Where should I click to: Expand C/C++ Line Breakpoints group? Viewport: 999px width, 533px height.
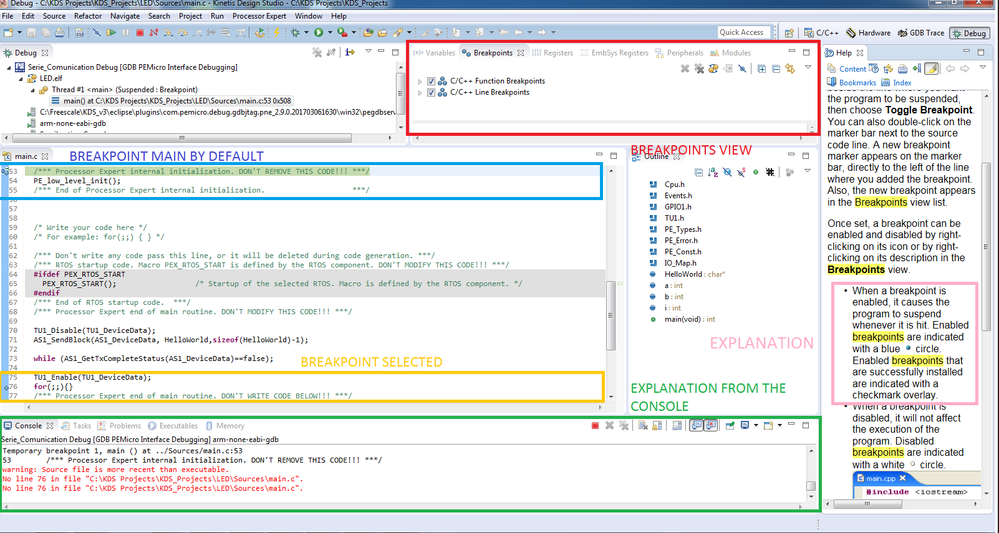coord(420,93)
